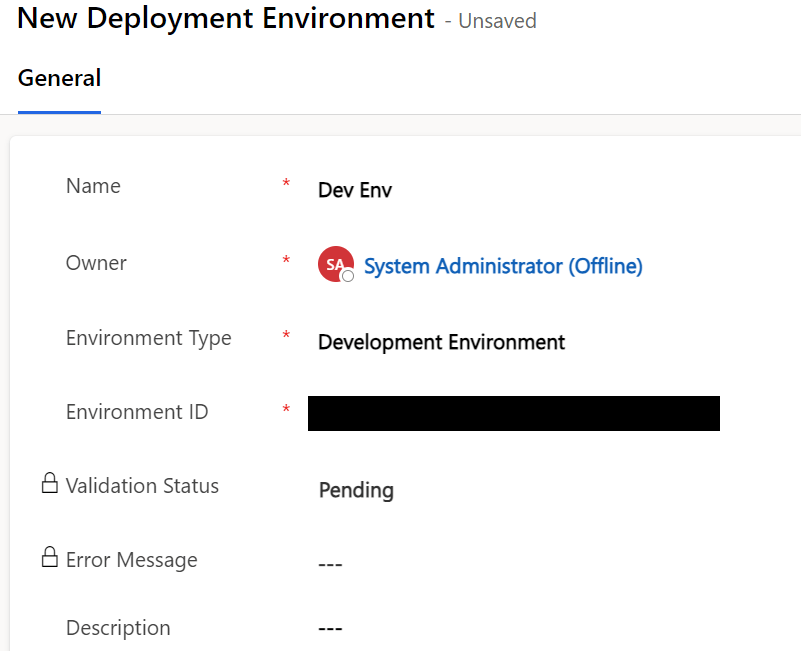The height and width of the screenshot is (651, 801).
Task: Focus the redacted Environment ID field
Action: [513, 413]
